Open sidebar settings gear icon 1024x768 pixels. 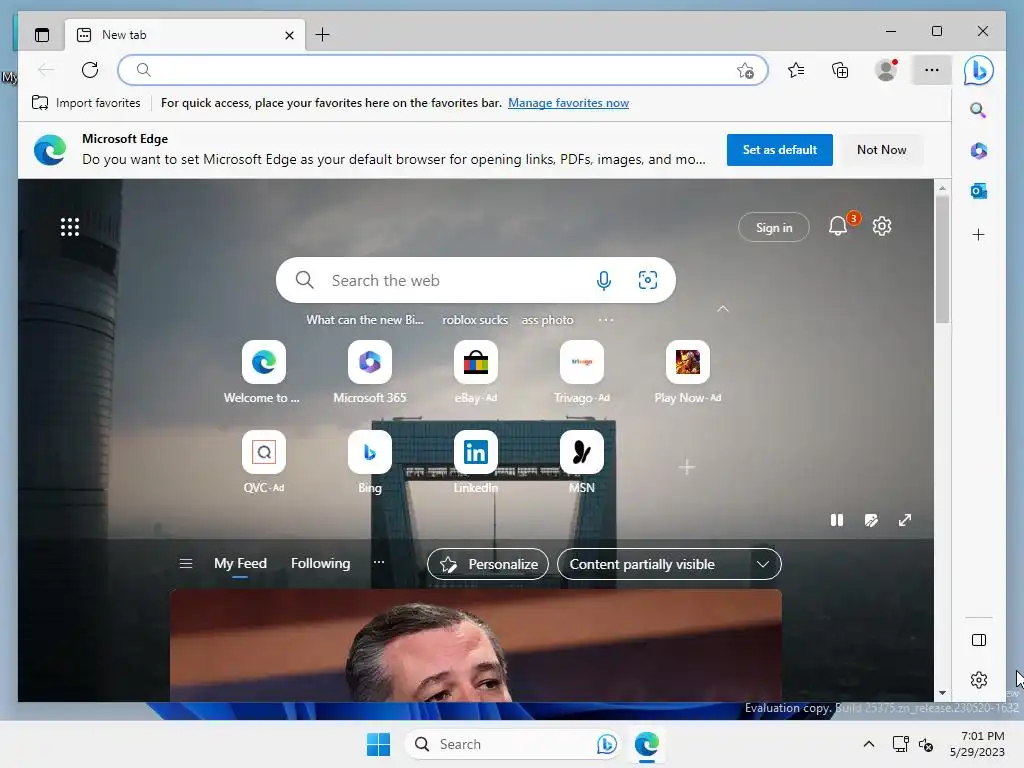979,680
